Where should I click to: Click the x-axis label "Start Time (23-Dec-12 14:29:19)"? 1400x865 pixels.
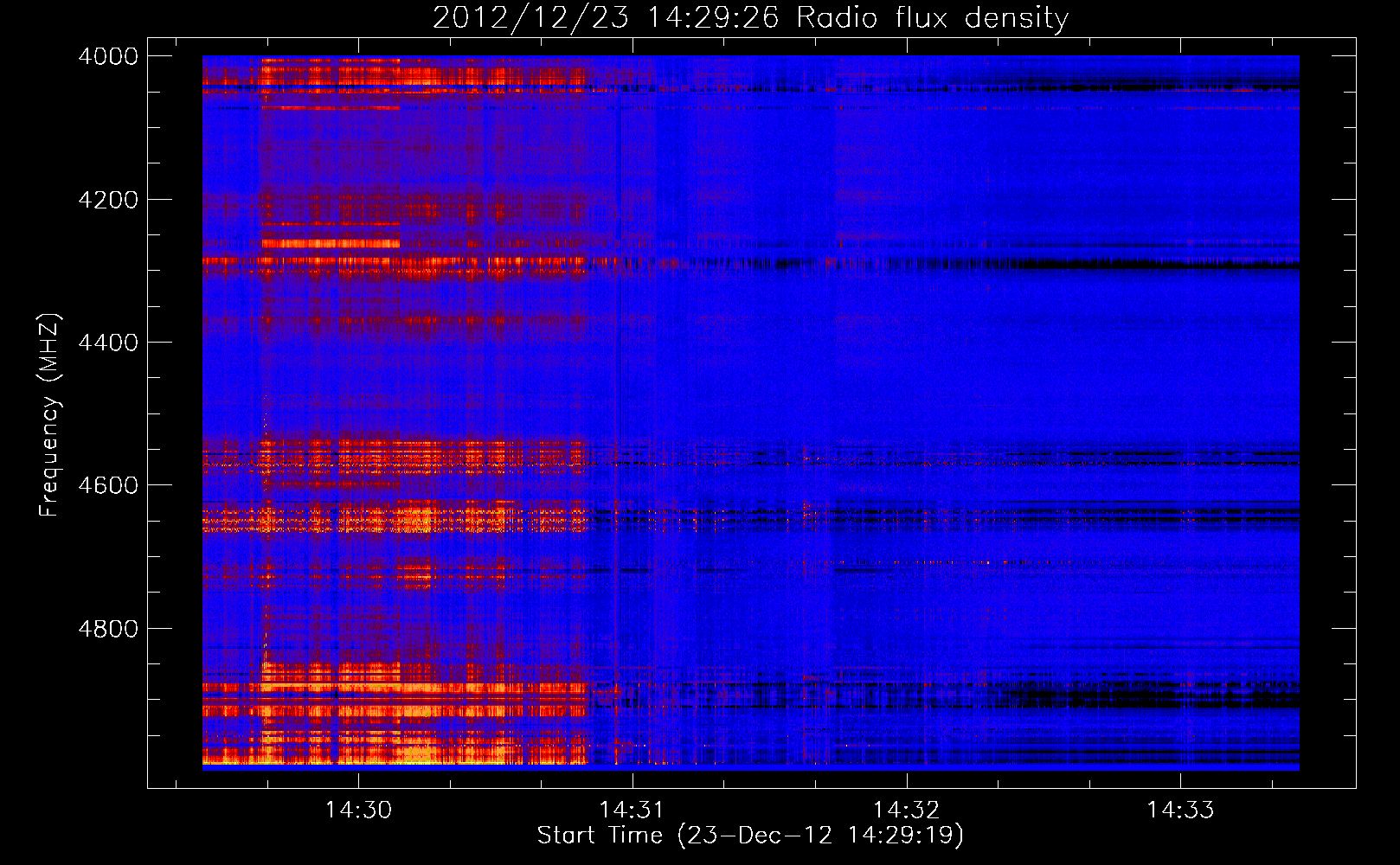(750, 836)
